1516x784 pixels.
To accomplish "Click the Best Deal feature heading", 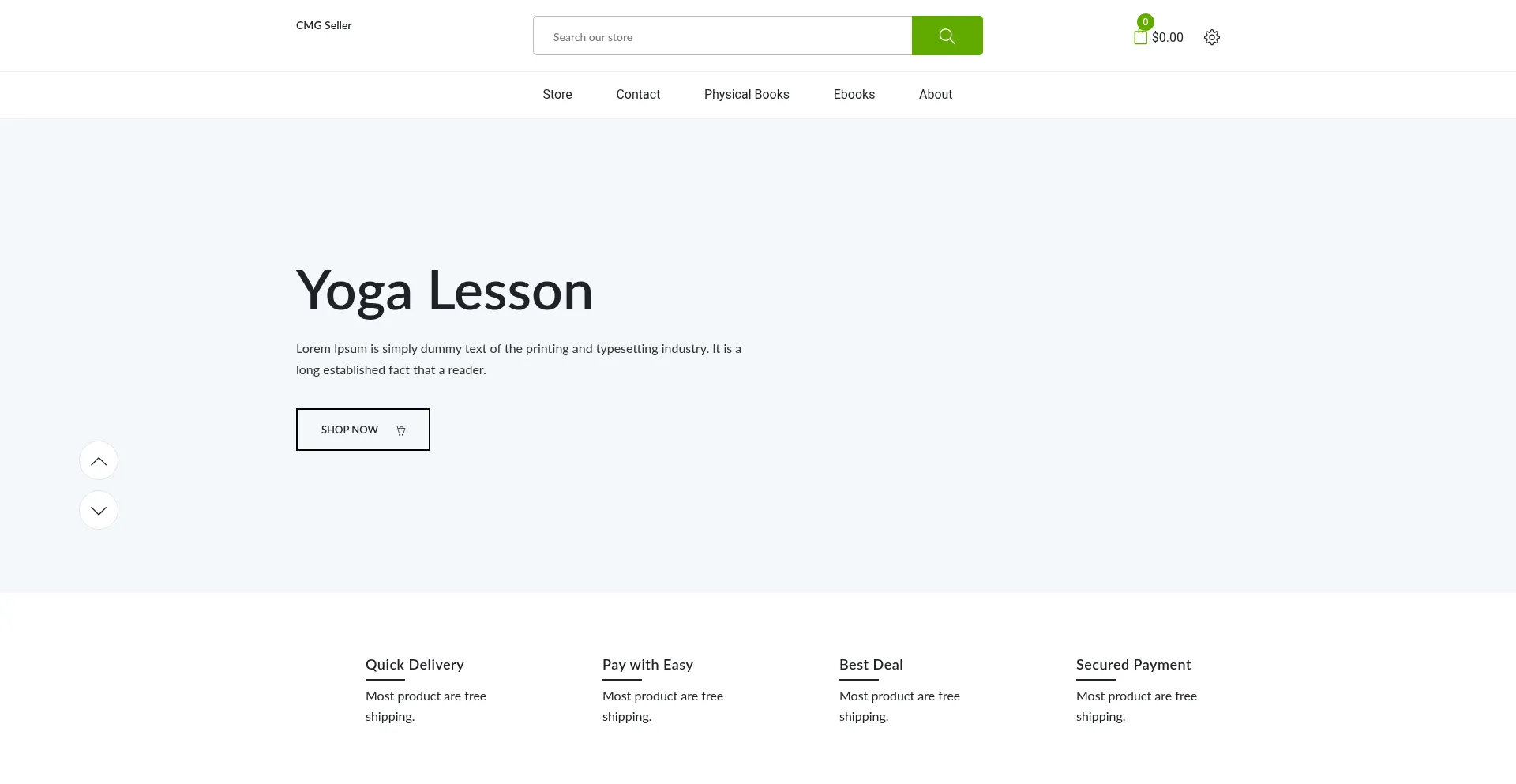I will pyautogui.click(x=871, y=665).
